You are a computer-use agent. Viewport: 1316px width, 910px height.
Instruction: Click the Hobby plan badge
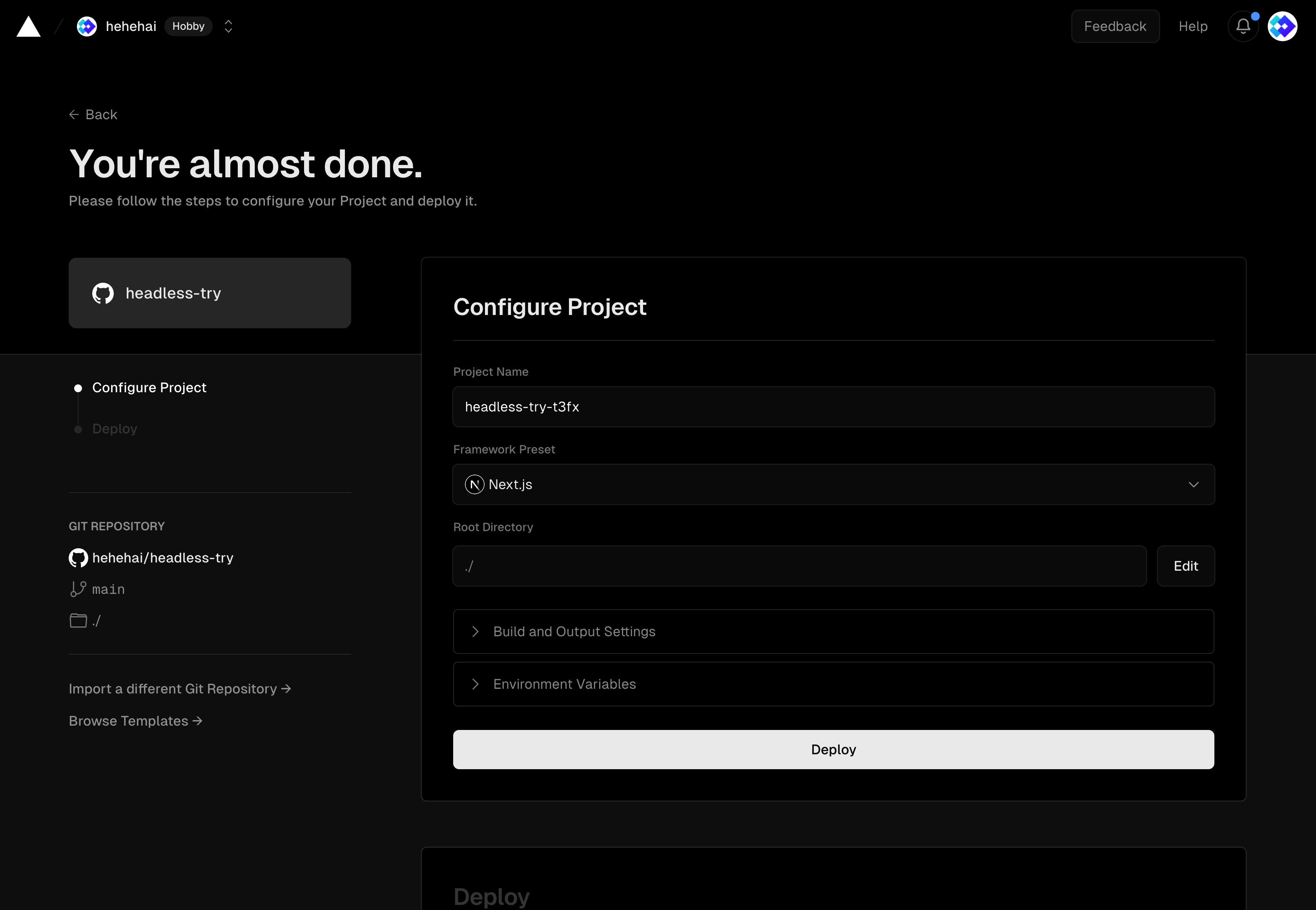pyautogui.click(x=188, y=26)
